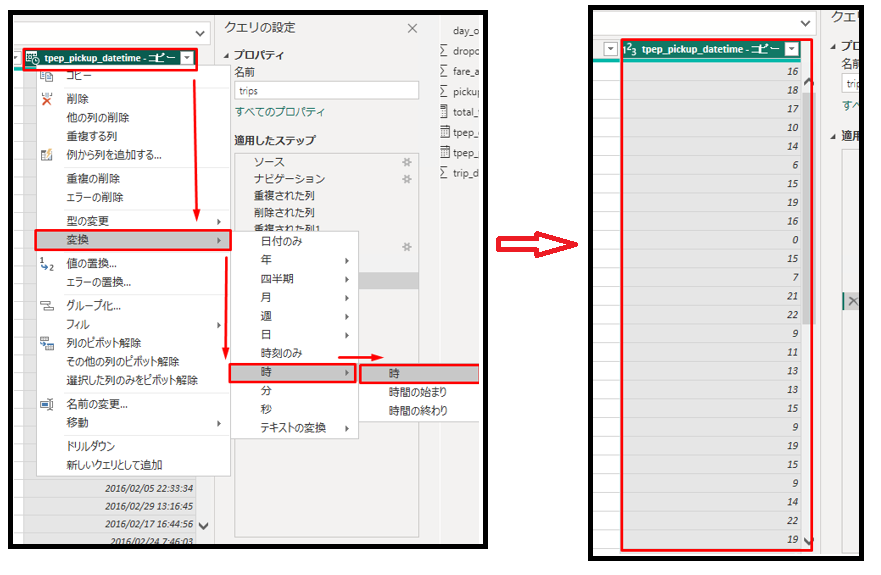Click the Group By icon
881x575 pixels.
[47, 306]
